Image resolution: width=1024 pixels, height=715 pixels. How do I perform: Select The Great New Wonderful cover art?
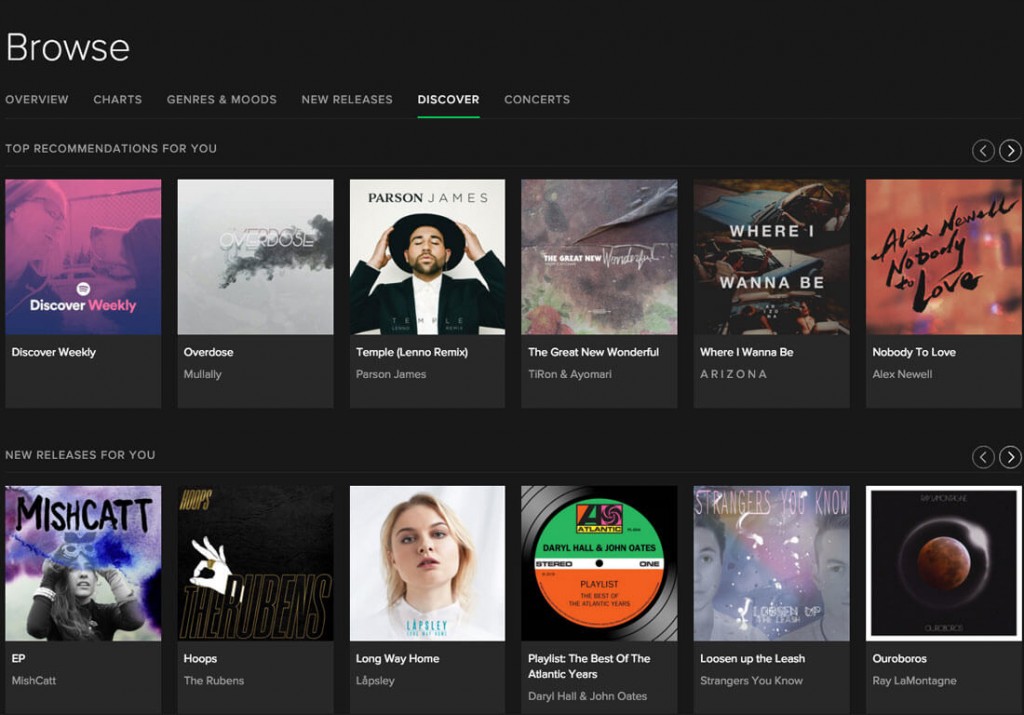pos(599,257)
